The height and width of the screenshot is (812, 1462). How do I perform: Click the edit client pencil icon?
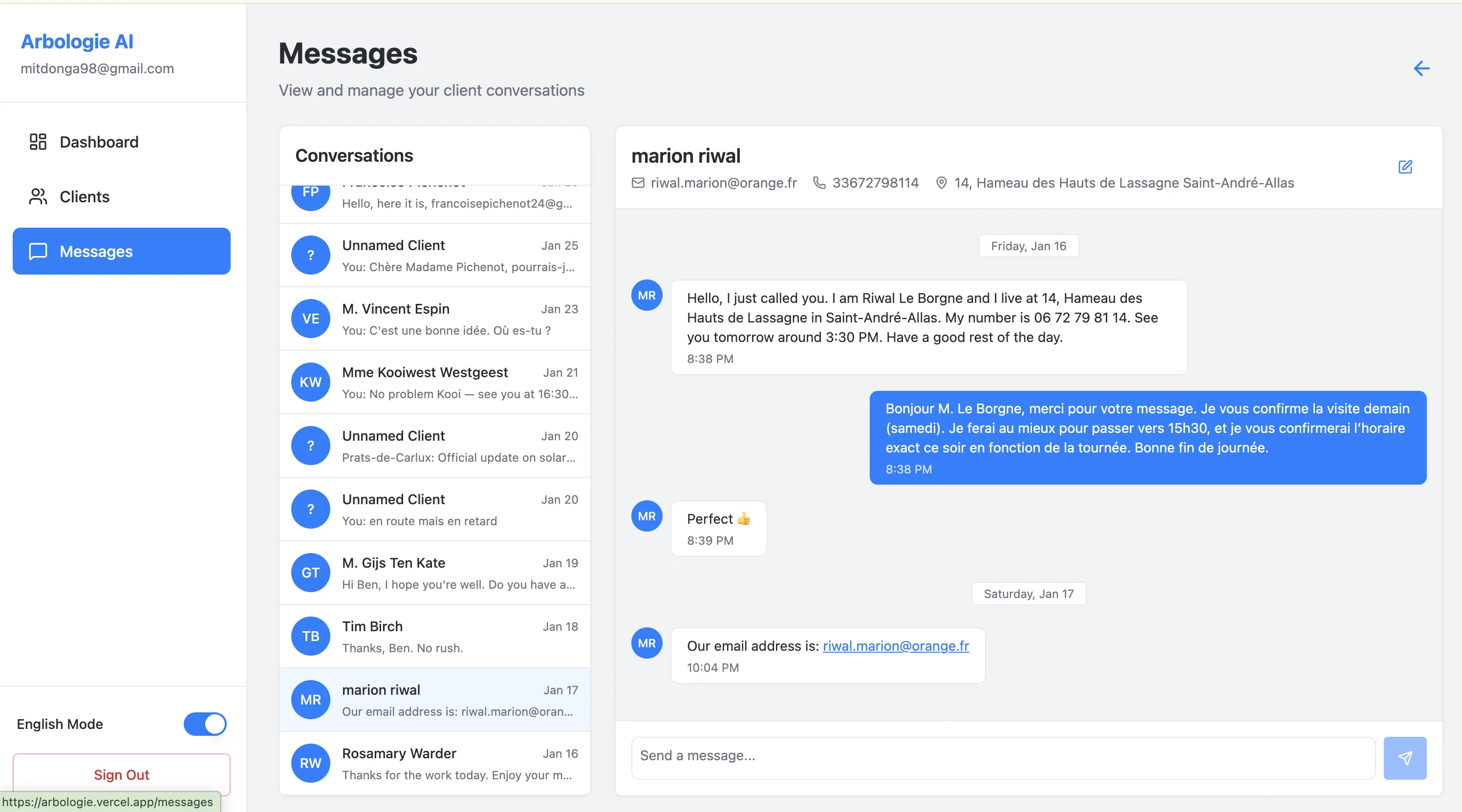point(1405,167)
